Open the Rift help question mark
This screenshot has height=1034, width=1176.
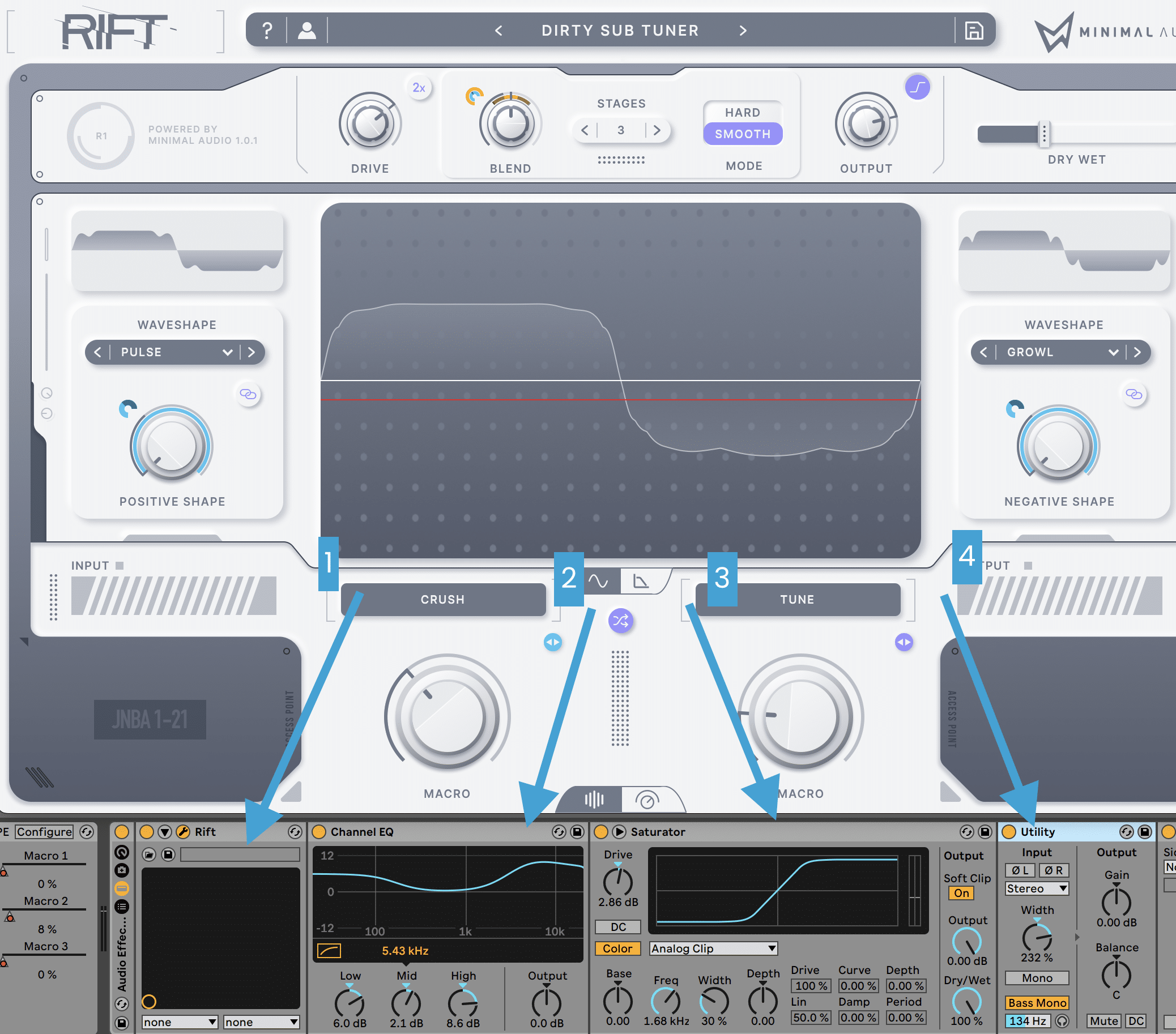[267, 31]
